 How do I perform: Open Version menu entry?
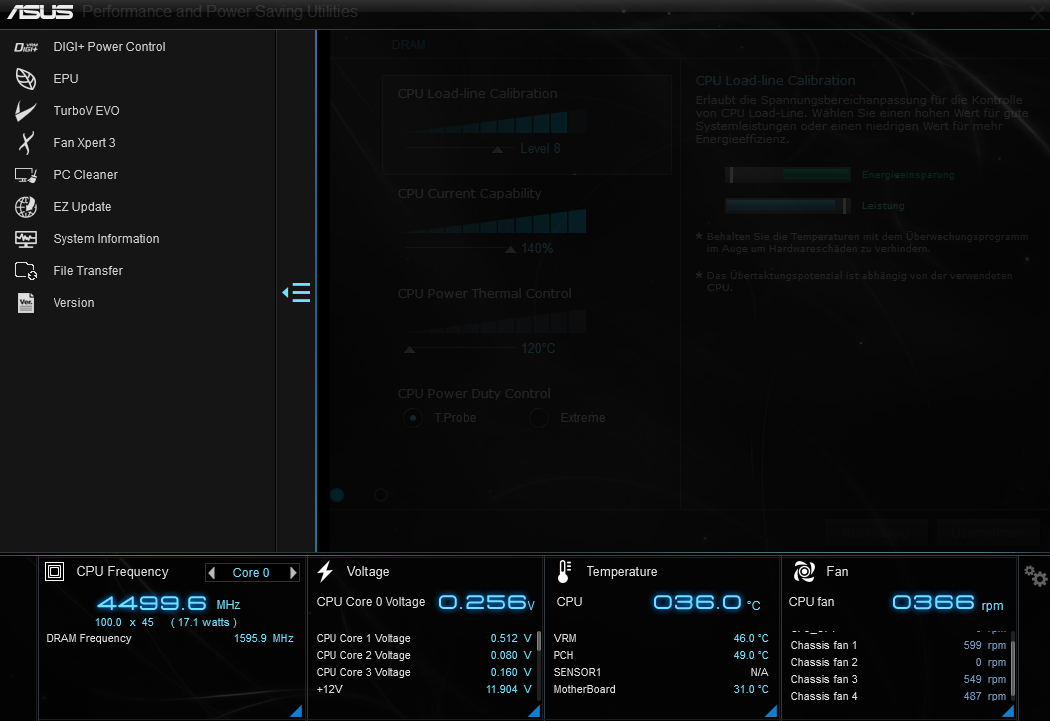pyautogui.click(x=74, y=303)
